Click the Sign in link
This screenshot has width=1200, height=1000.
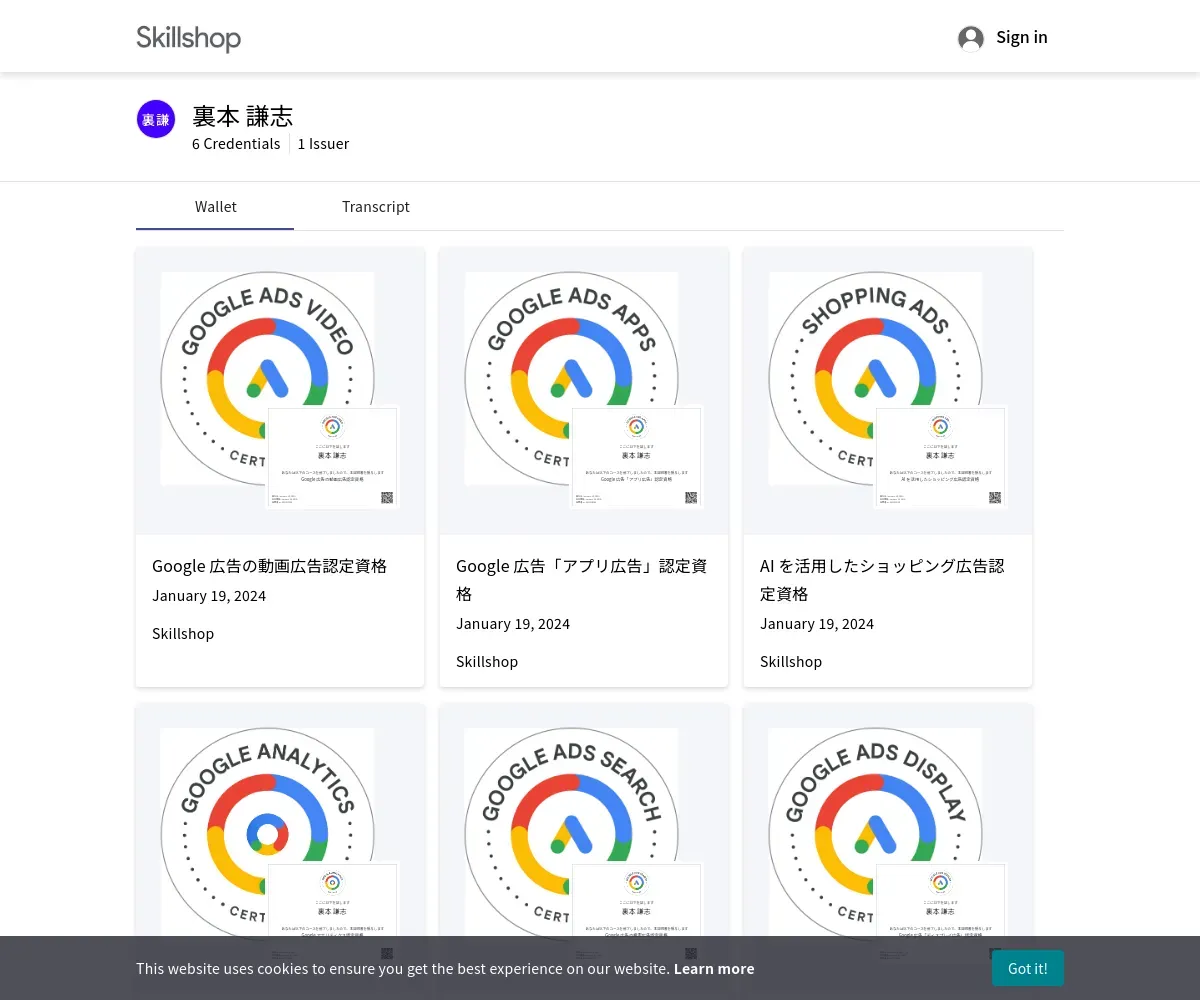click(1022, 37)
